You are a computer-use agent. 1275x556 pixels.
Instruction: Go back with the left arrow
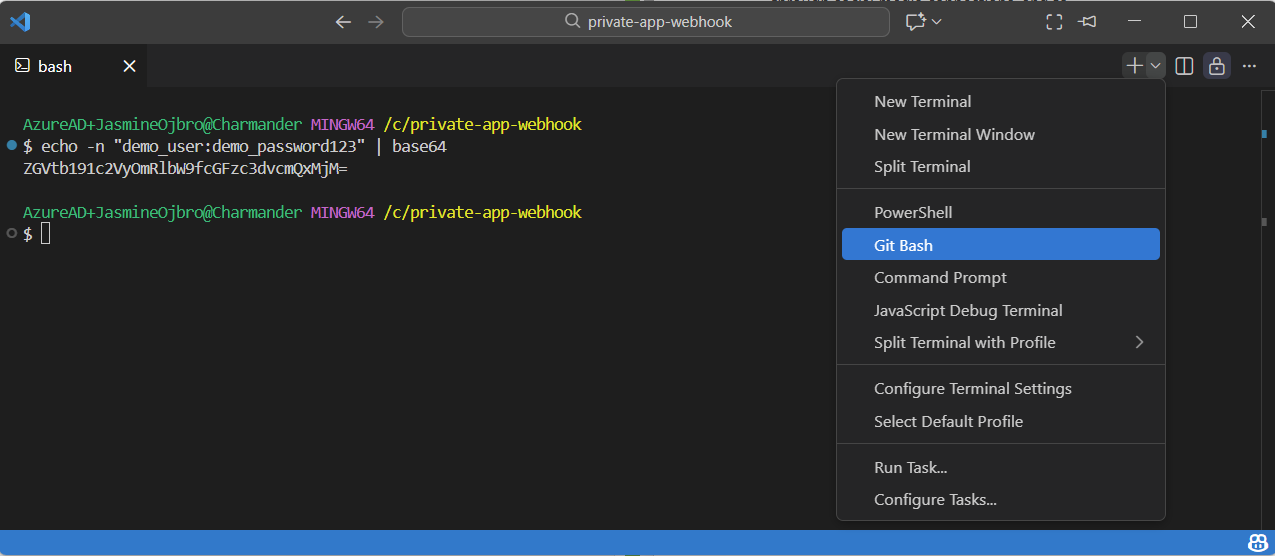point(343,21)
